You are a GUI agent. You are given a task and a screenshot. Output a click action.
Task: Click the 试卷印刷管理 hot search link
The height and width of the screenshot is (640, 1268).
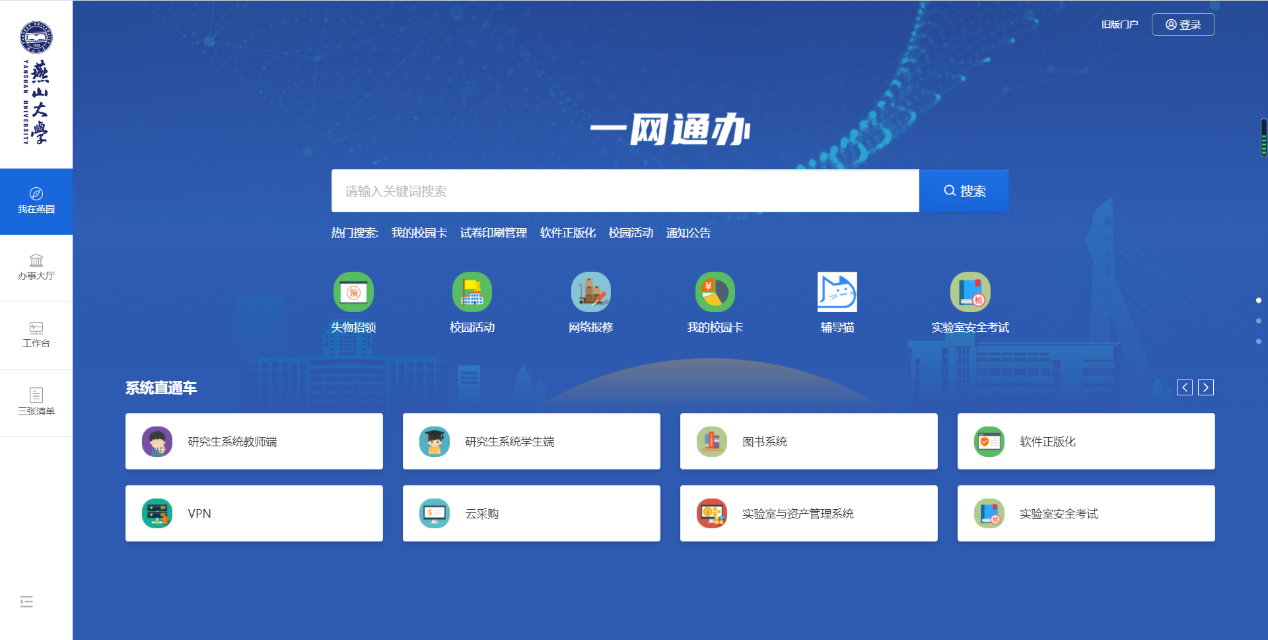492,231
